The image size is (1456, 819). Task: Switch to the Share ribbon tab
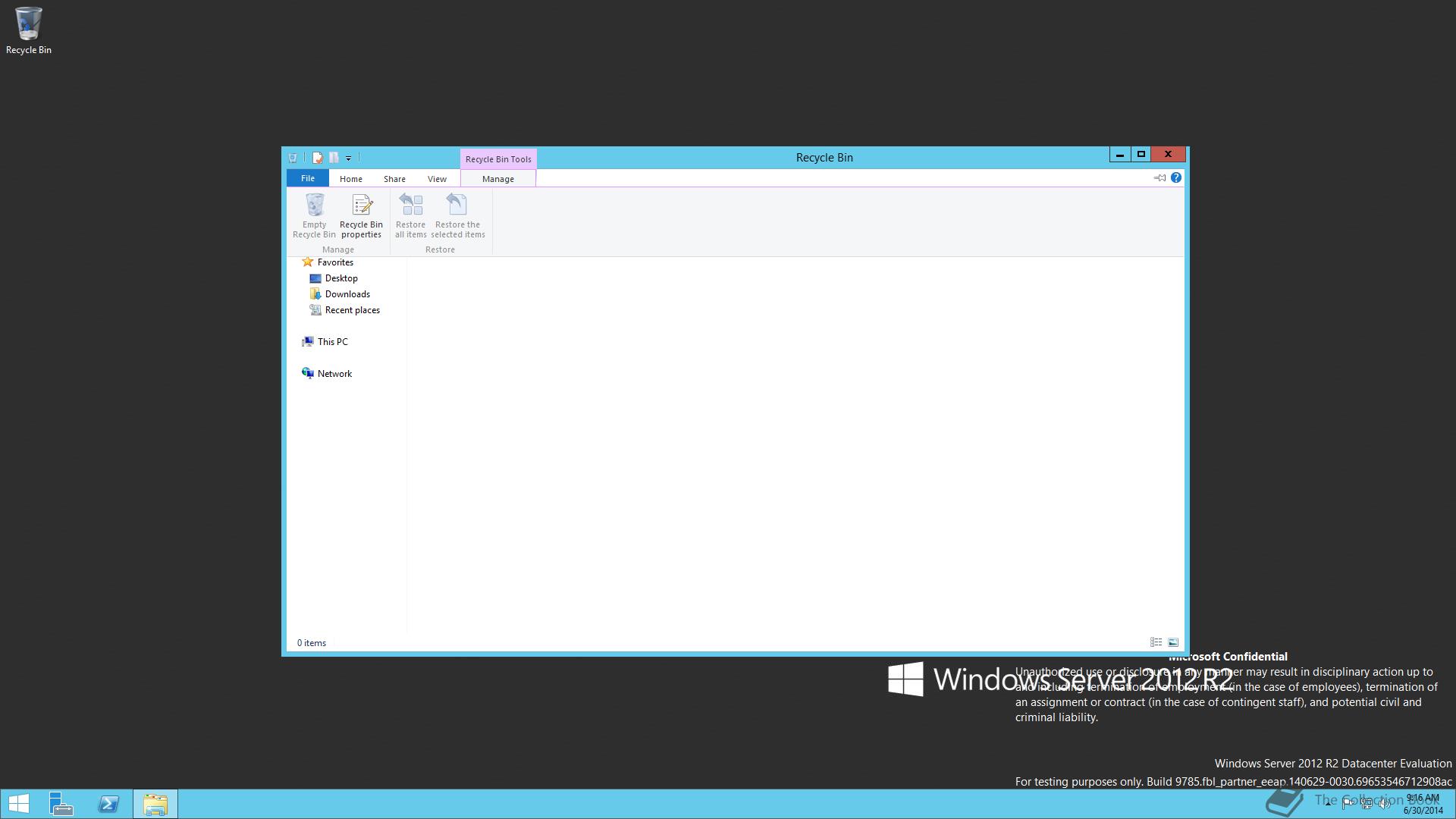click(x=394, y=178)
